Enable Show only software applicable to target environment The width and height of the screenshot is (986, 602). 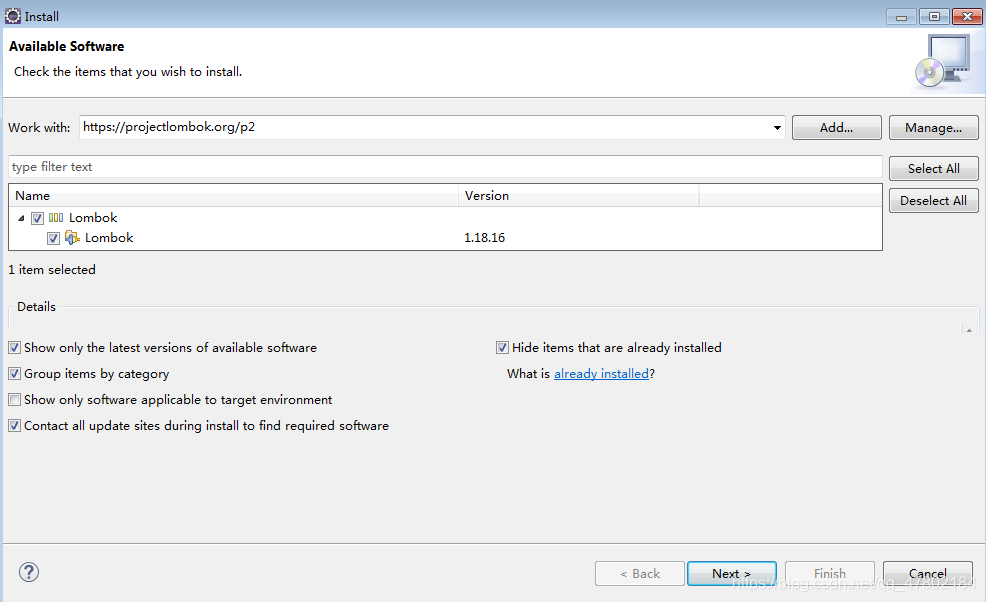pos(14,399)
